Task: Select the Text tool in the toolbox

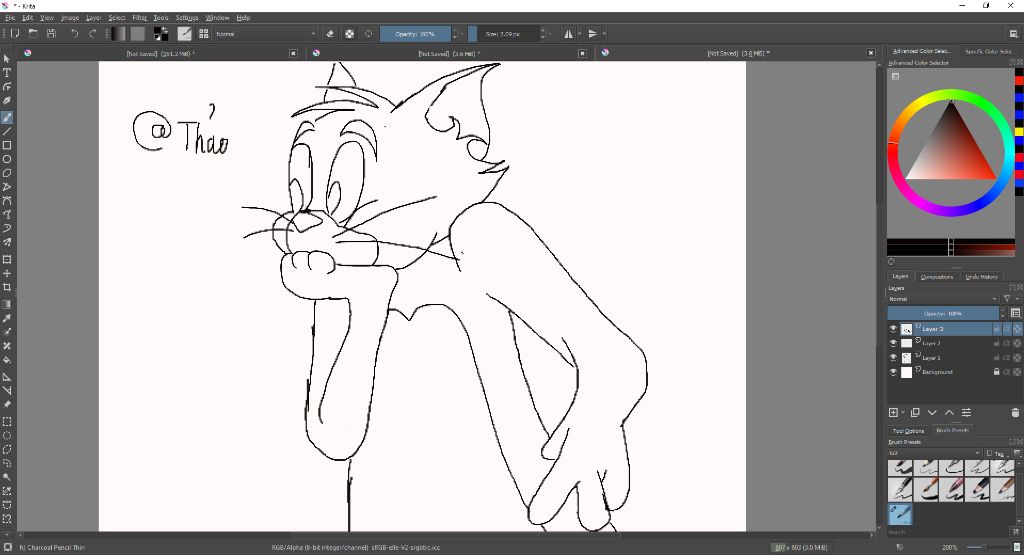Action: click(7, 72)
